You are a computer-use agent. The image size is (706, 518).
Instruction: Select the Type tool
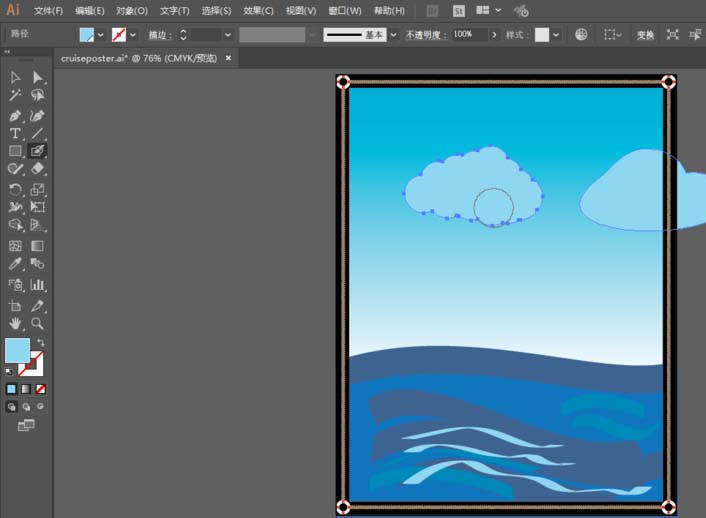coord(15,133)
